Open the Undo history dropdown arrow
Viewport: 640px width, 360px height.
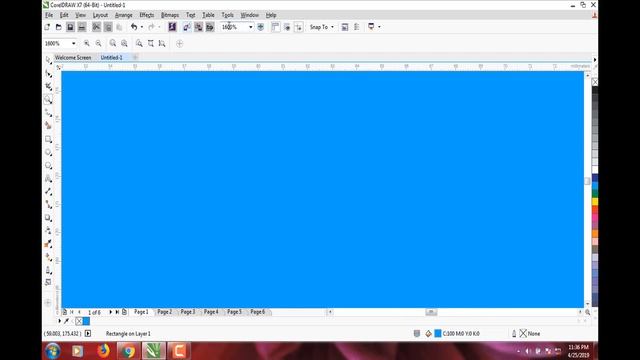click(142, 27)
